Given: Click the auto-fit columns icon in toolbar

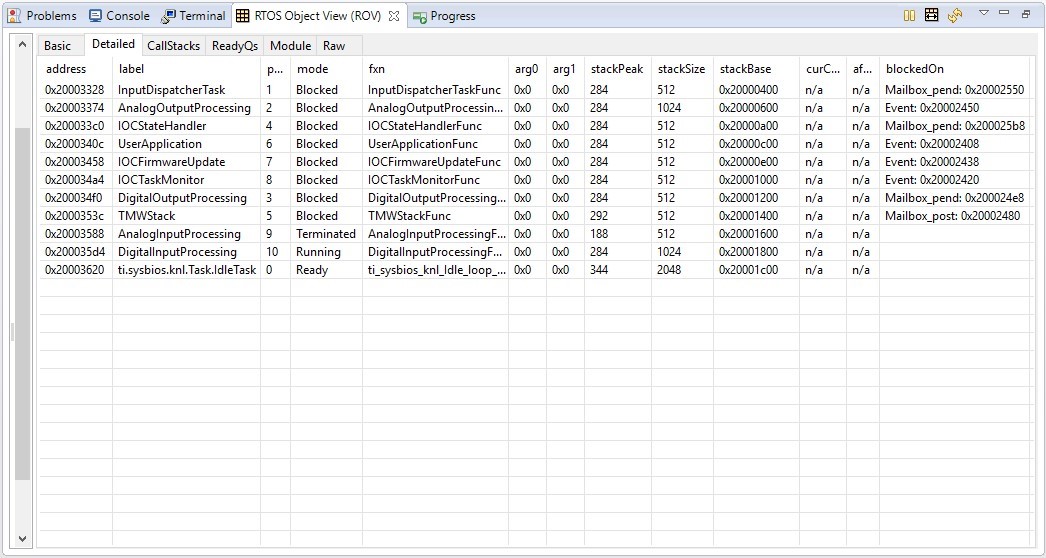Looking at the screenshot, I should pos(932,15).
